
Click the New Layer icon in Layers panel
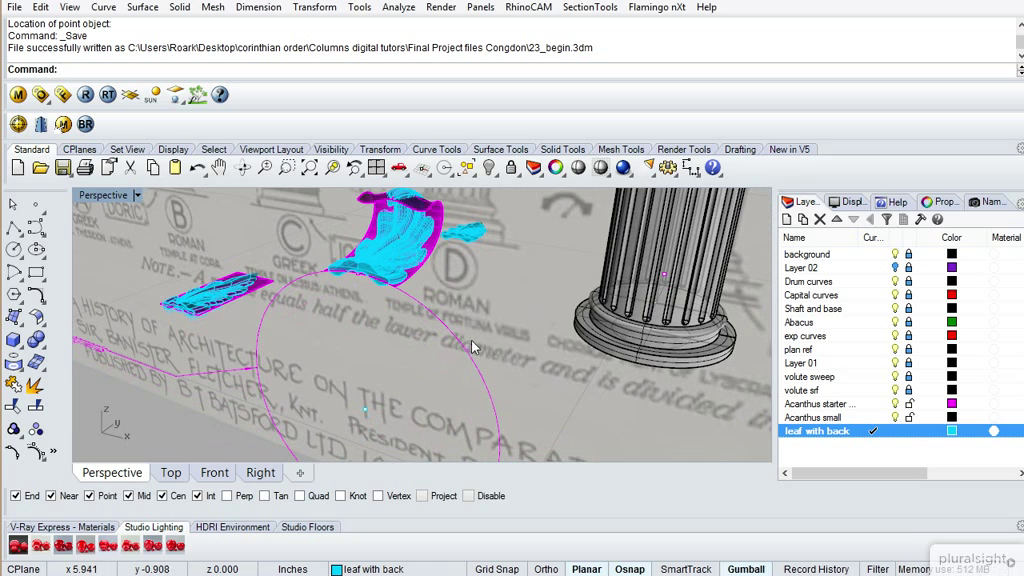click(x=786, y=219)
